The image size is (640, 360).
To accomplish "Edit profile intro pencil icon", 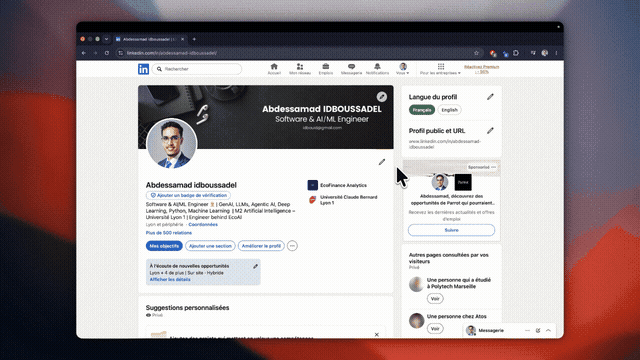I will point(382,162).
